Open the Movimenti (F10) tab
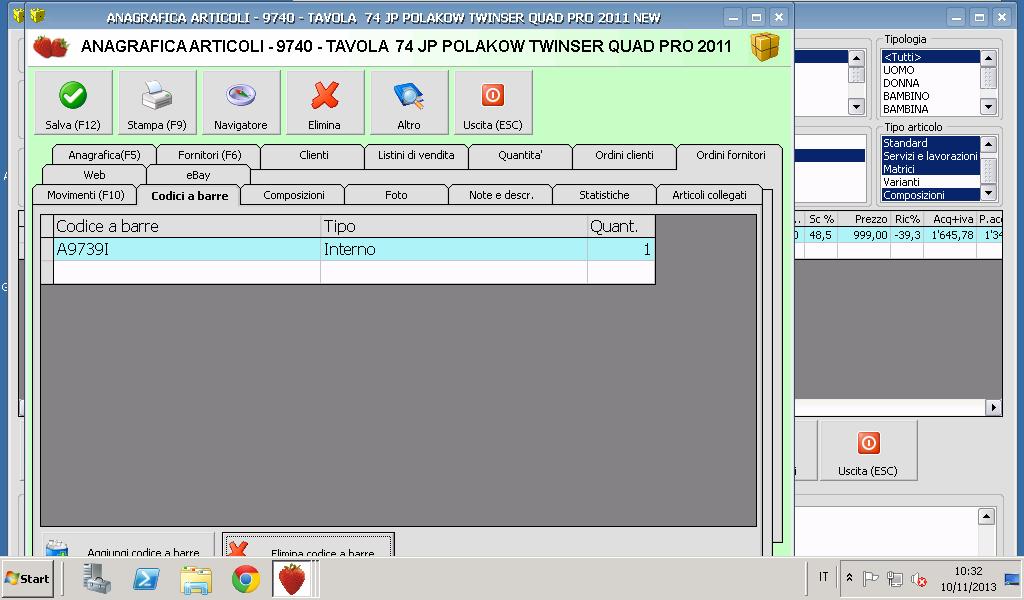Viewport: 1024px width, 600px height. click(x=86, y=195)
